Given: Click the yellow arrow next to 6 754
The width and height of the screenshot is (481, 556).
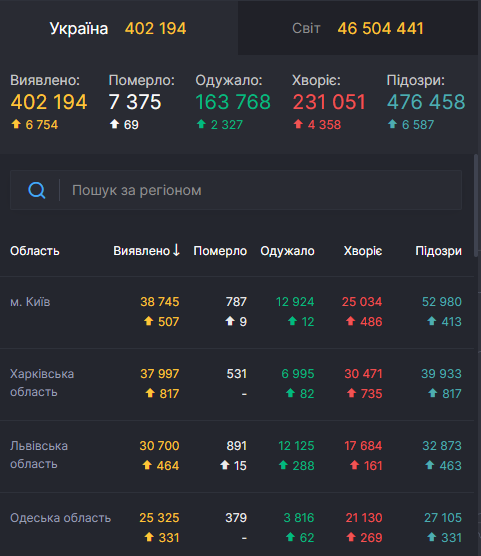Looking at the screenshot, I should pos(16,124).
